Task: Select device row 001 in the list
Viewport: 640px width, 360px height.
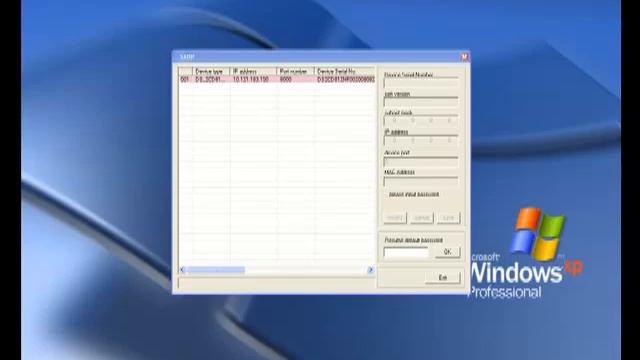Action: [277, 79]
